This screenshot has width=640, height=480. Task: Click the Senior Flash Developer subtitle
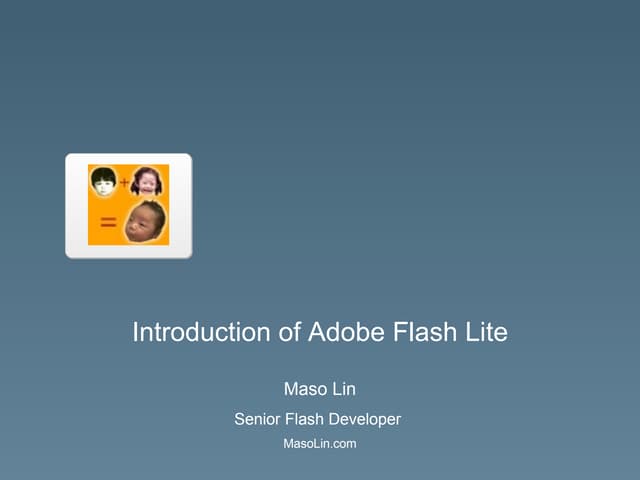pos(317,419)
